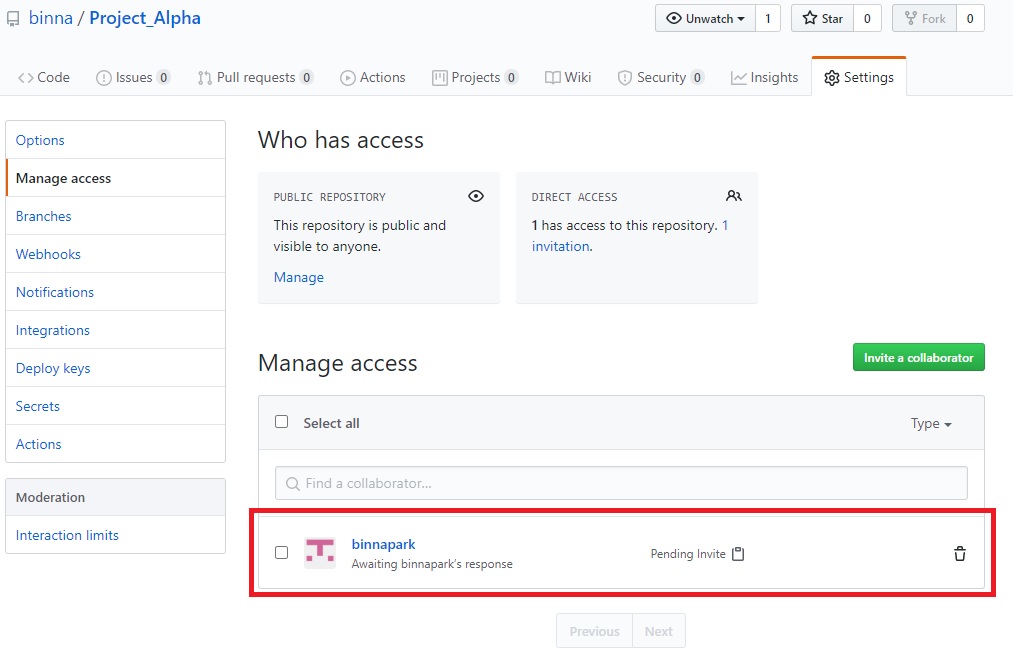Viewport: 1013px width, 666px height.
Task: Click the Next pagination button
Action: point(658,631)
